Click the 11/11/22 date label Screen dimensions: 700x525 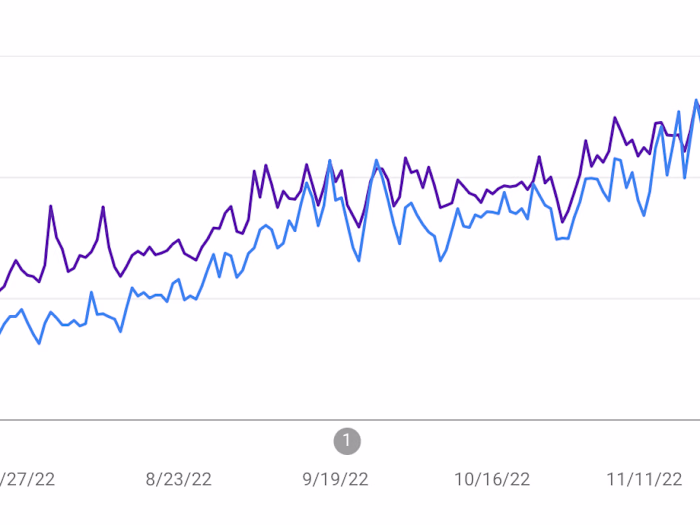point(645,479)
